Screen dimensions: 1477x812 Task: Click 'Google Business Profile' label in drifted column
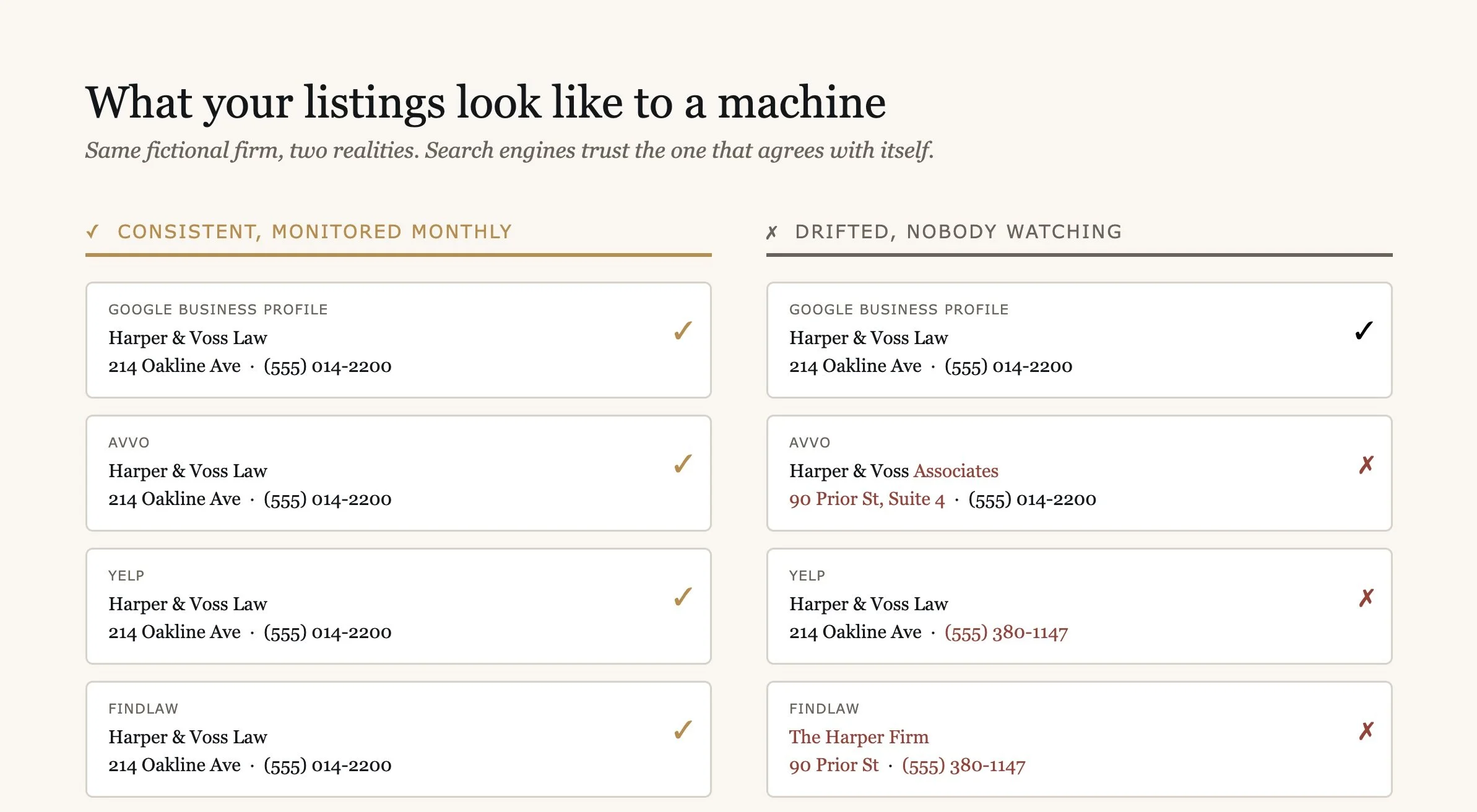pyautogui.click(x=899, y=309)
